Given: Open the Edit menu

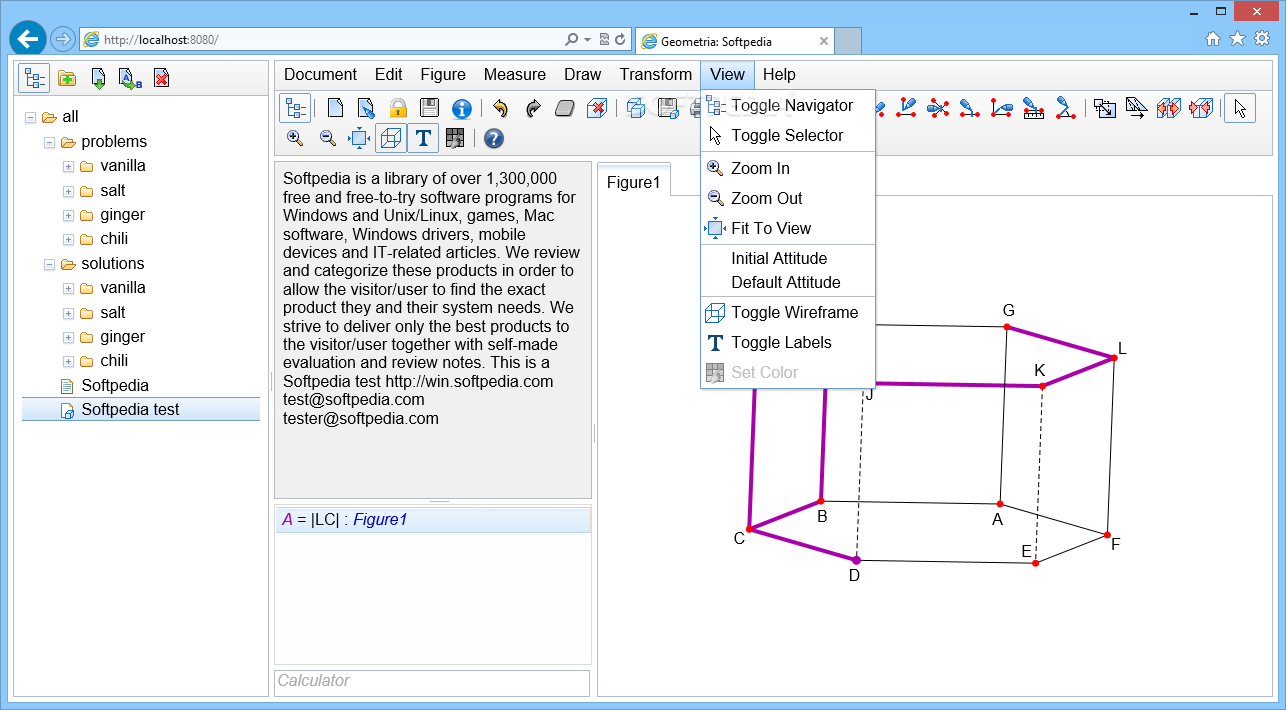Looking at the screenshot, I should pyautogui.click(x=389, y=74).
